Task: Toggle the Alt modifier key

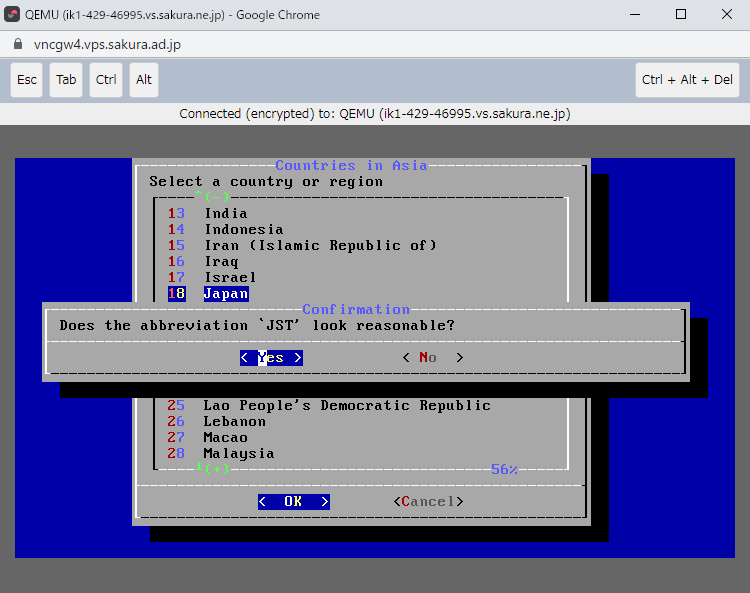Action: point(144,80)
